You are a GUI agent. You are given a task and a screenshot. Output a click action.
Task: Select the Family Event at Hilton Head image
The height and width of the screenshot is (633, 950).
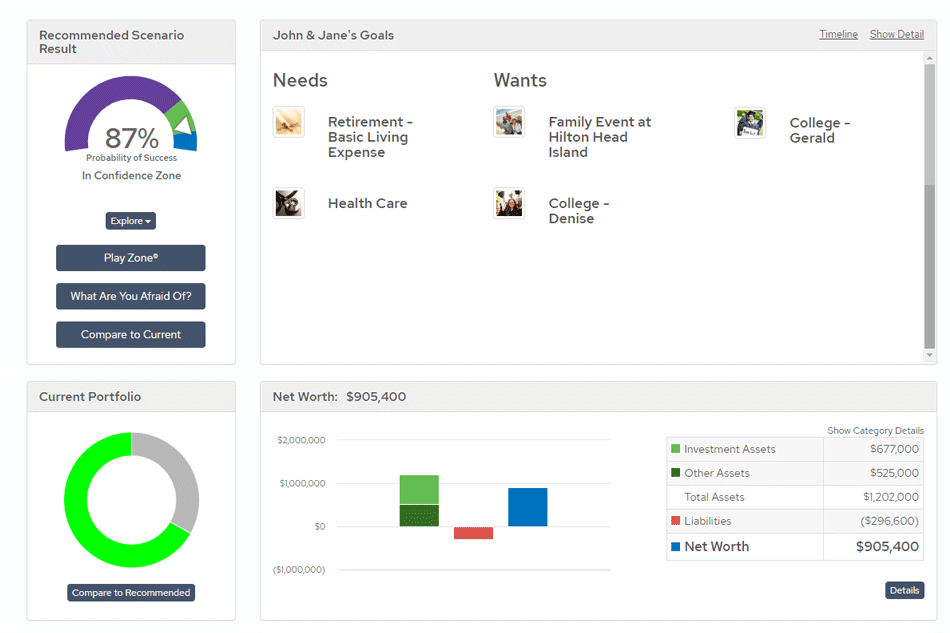click(509, 122)
